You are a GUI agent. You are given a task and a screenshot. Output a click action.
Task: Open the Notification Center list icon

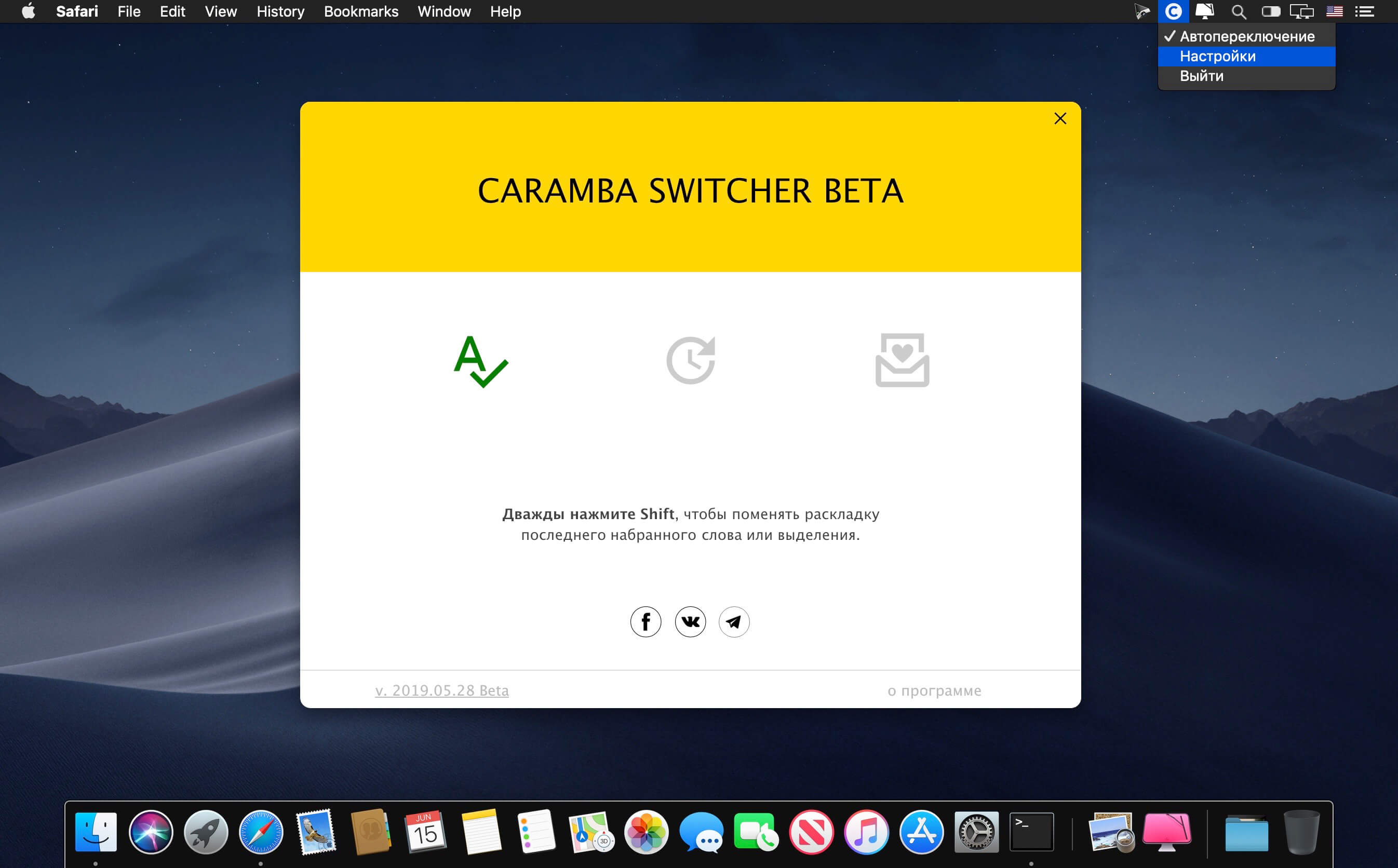tap(1365, 11)
